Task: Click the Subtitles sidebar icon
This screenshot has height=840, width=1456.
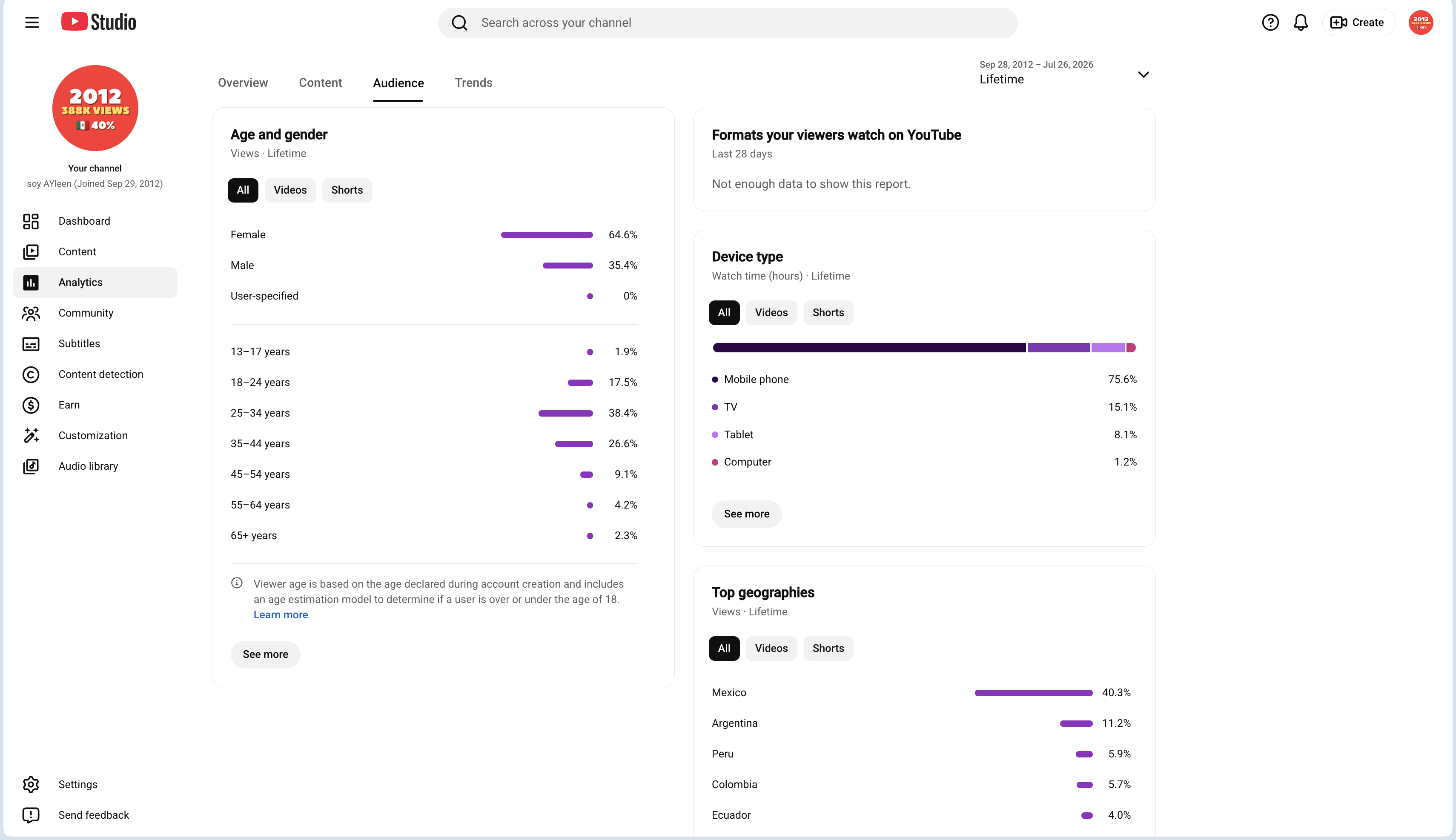Action: 31,344
